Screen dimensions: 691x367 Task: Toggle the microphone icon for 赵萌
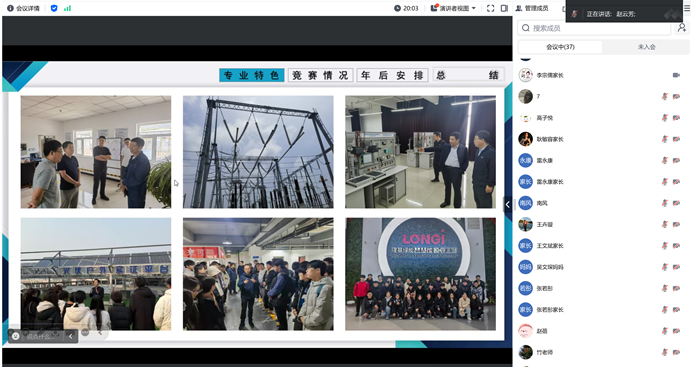pos(665,331)
